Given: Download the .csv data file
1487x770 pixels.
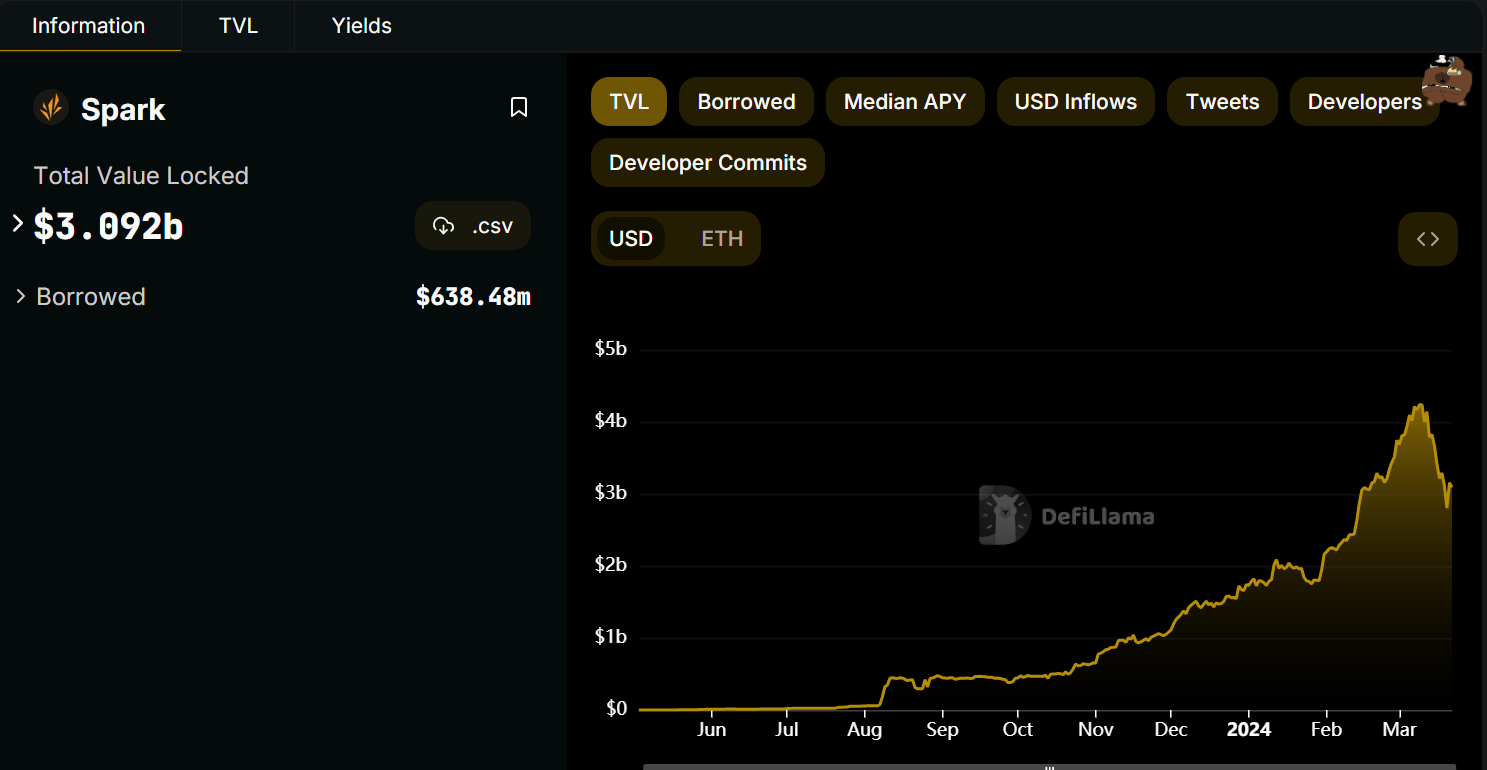Looking at the screenshot, I should (x=473, y=226).
